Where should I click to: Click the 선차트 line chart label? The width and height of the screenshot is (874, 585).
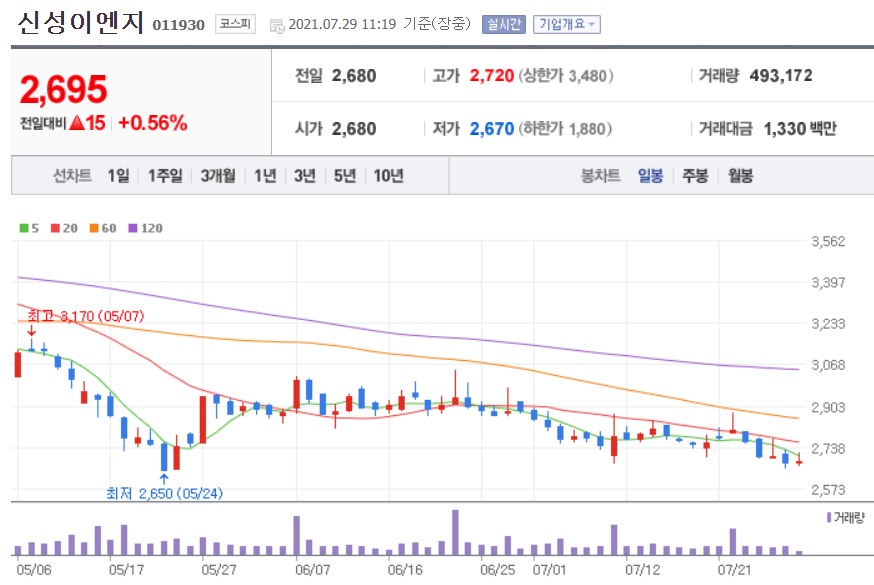coord(72,176)
